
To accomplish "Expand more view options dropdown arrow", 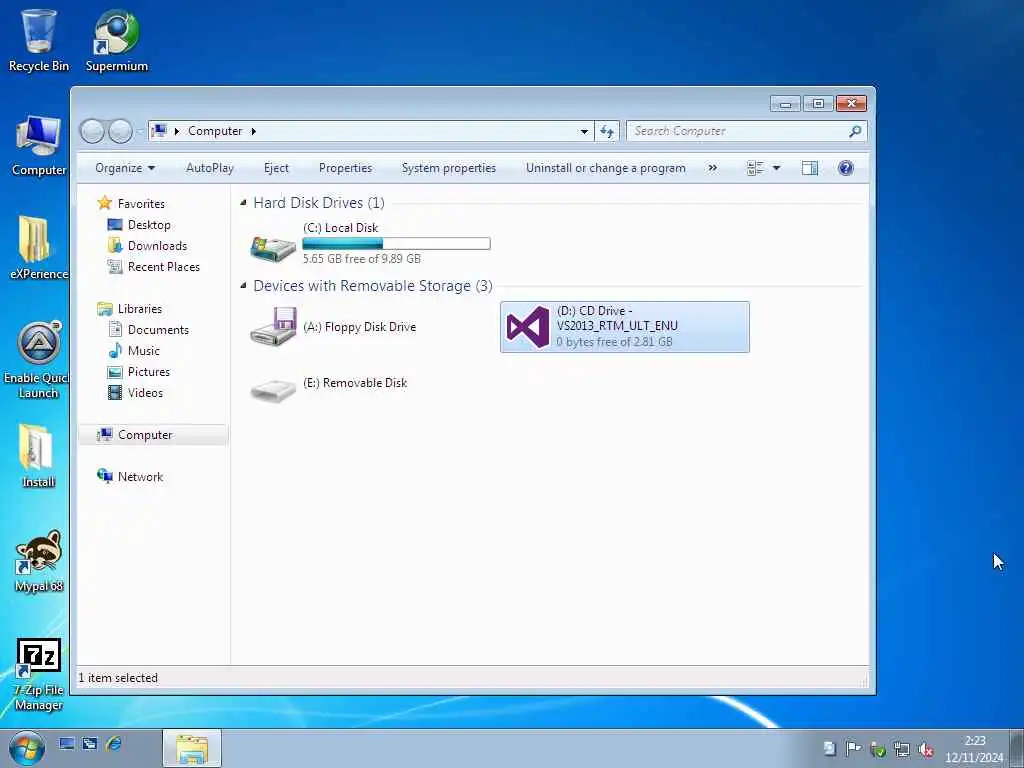I will (776, 168).
